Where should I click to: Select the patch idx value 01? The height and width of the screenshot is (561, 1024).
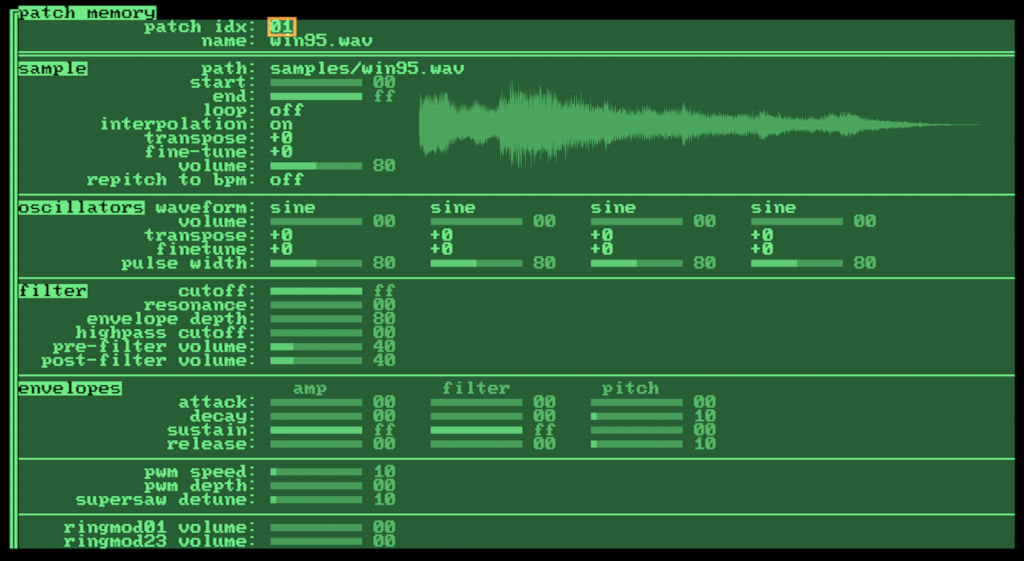281,27
